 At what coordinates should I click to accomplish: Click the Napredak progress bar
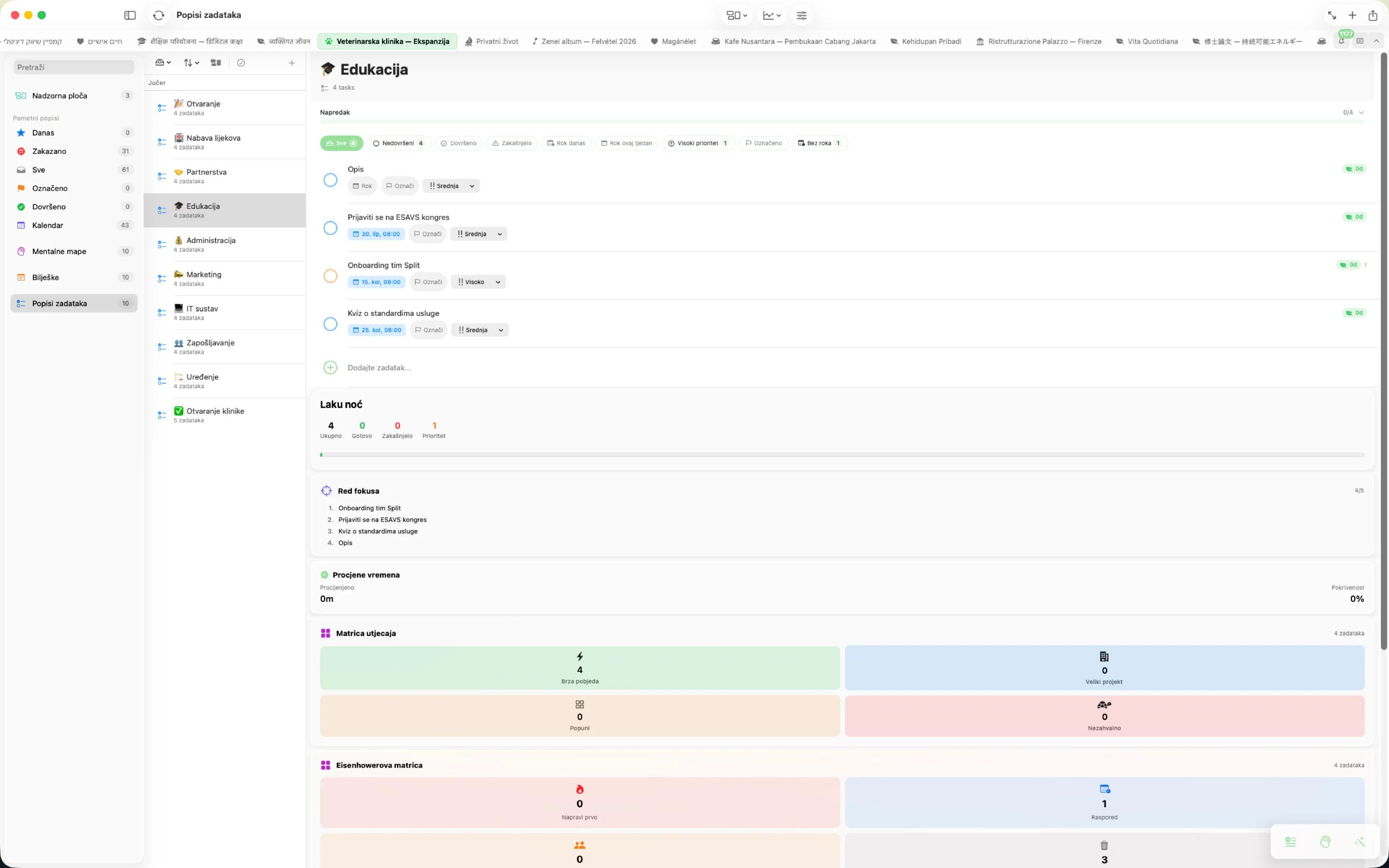point(842,122)
